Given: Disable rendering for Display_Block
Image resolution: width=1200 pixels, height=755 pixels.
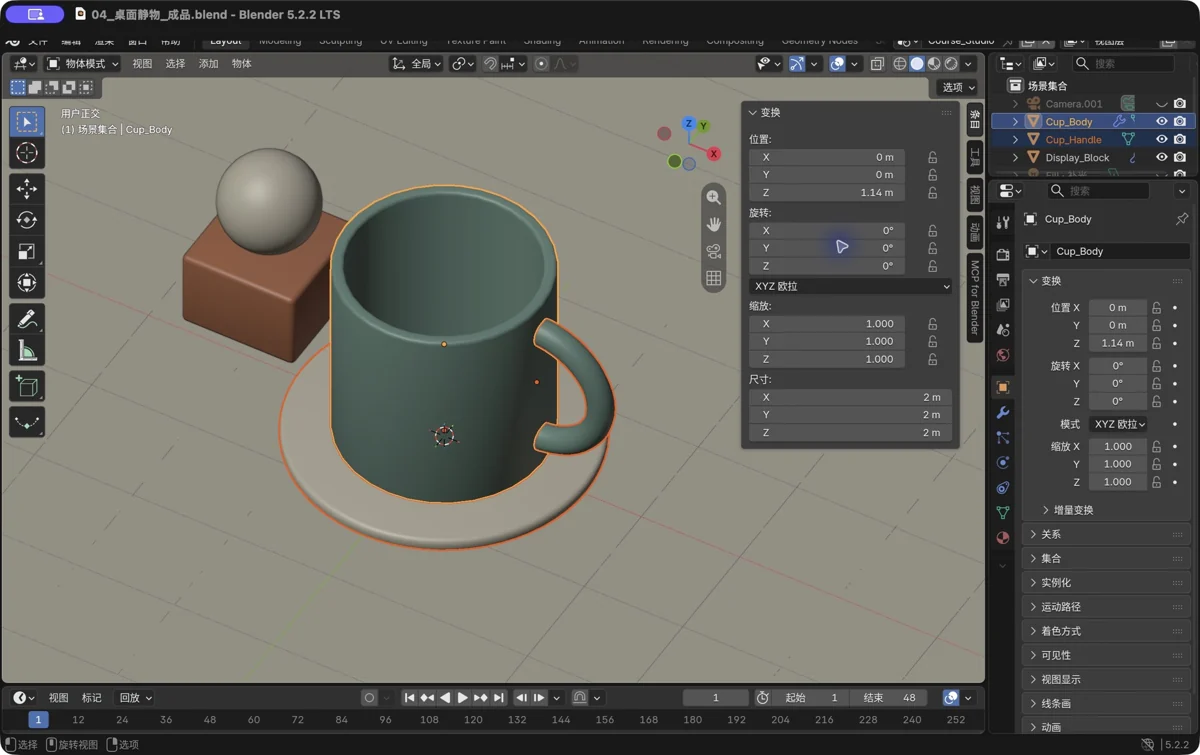Looking at the screenshot, I should 1180,158.
